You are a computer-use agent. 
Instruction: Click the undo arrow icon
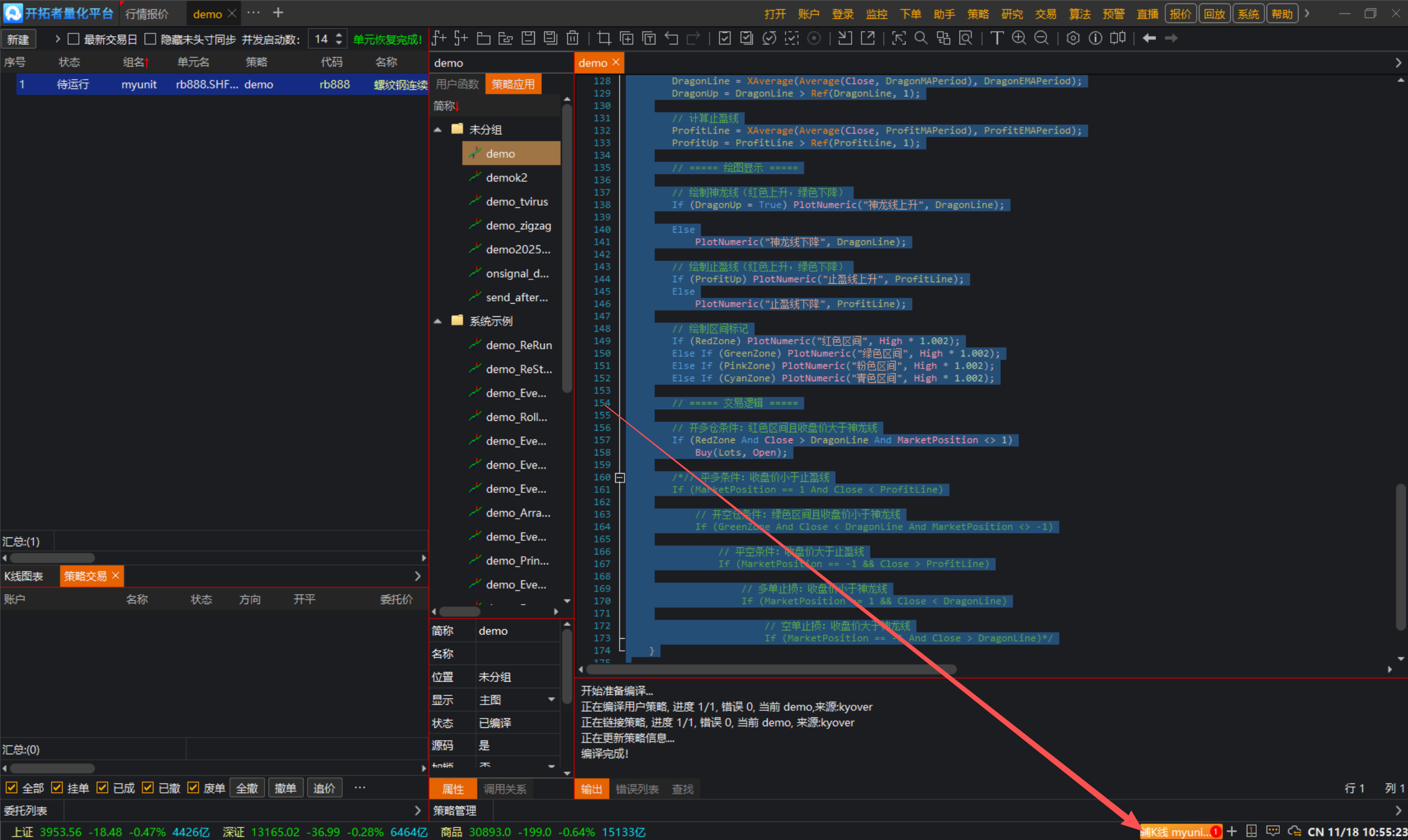(671, 38)
